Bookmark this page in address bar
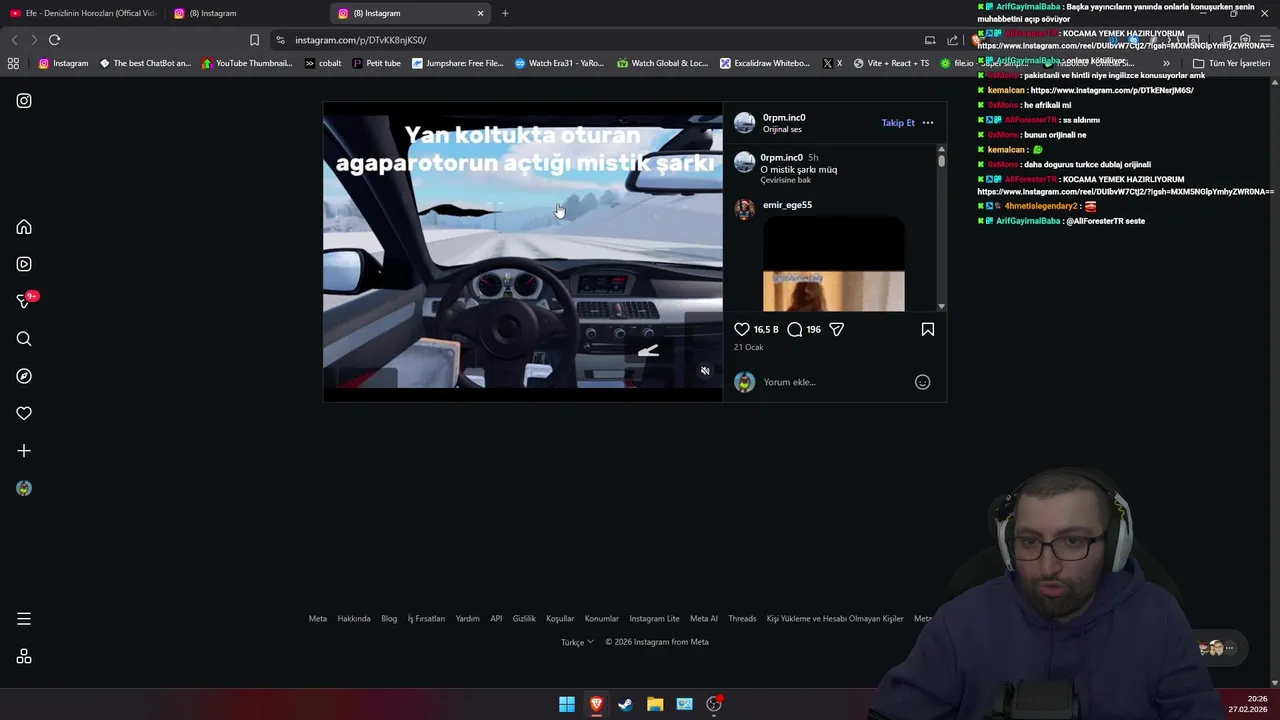The width and height of the screenshot is (1280, 720). (254, 40)
